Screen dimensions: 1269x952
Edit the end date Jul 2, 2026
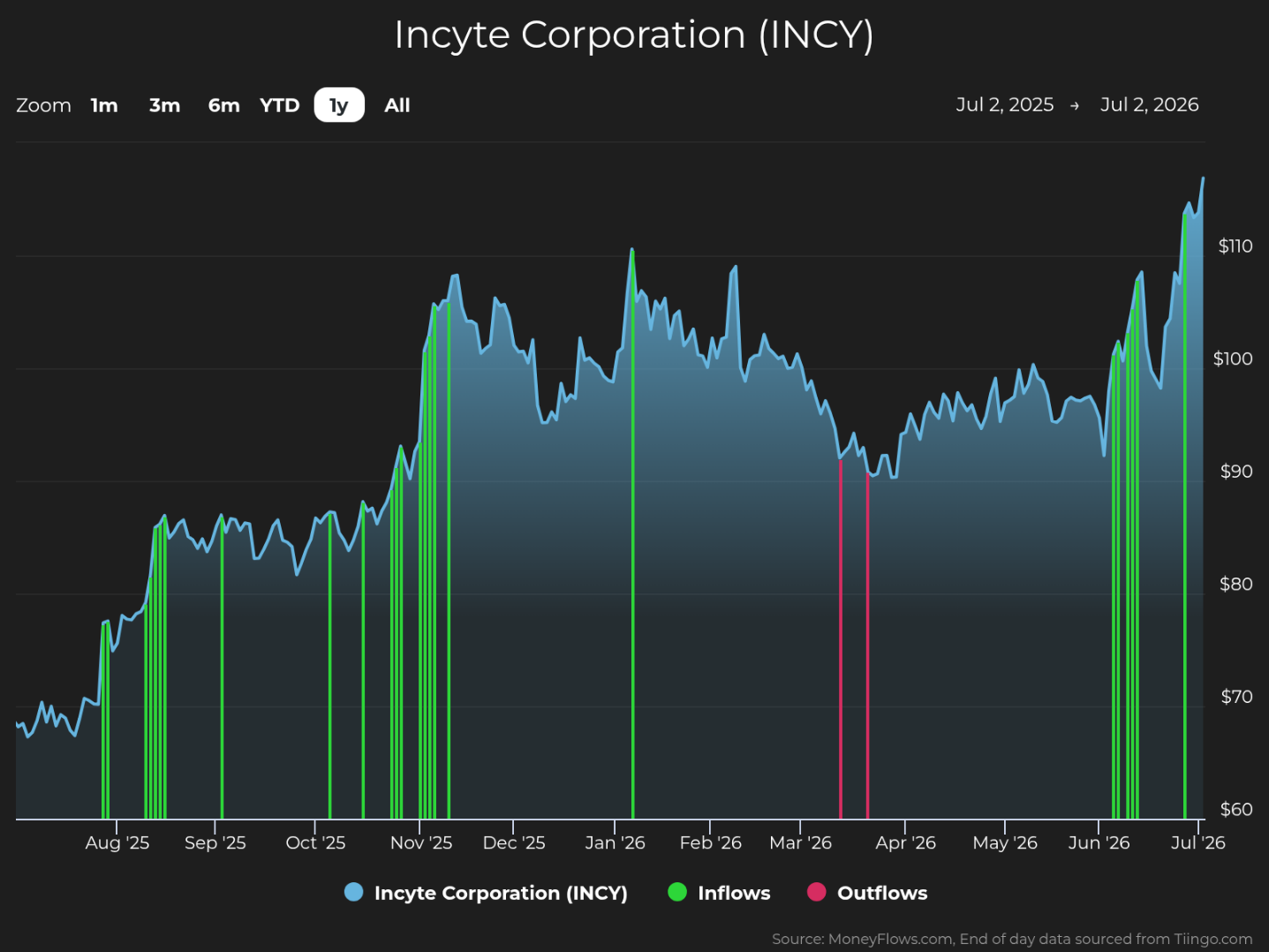point(1150,104)
